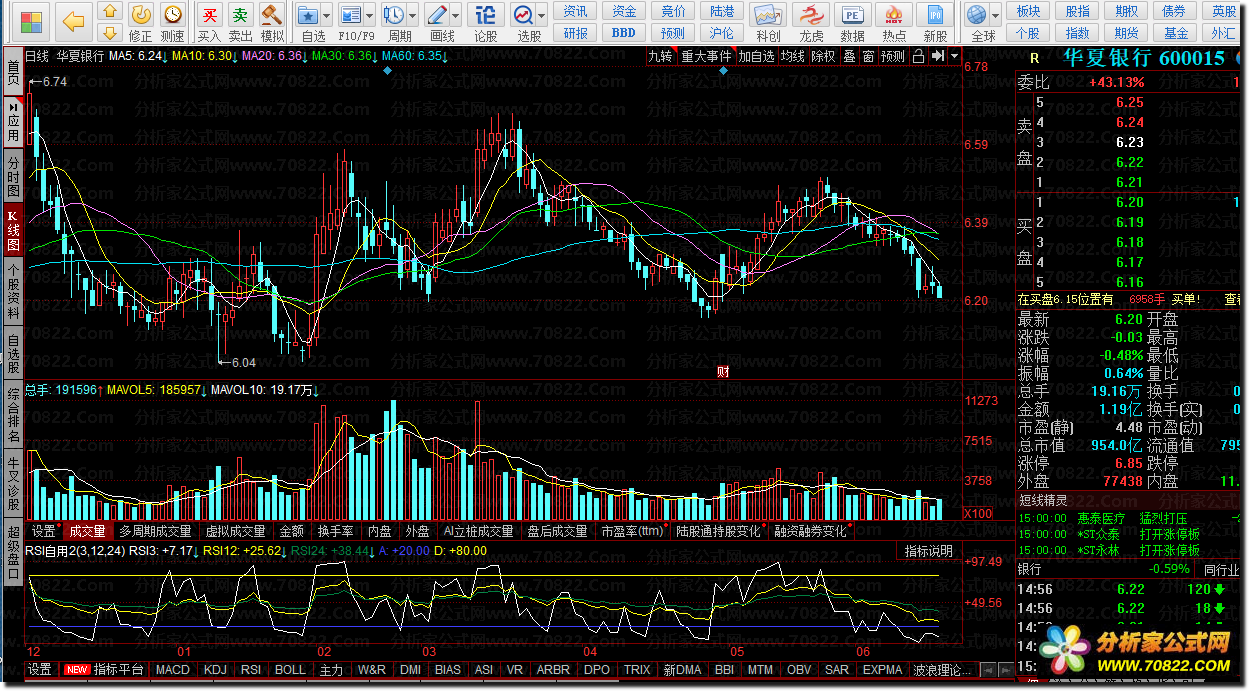Select the BOLL indicator tab
Image resolution: width=1250 pixels, height=691 pixels.
(x=290, y=670)
